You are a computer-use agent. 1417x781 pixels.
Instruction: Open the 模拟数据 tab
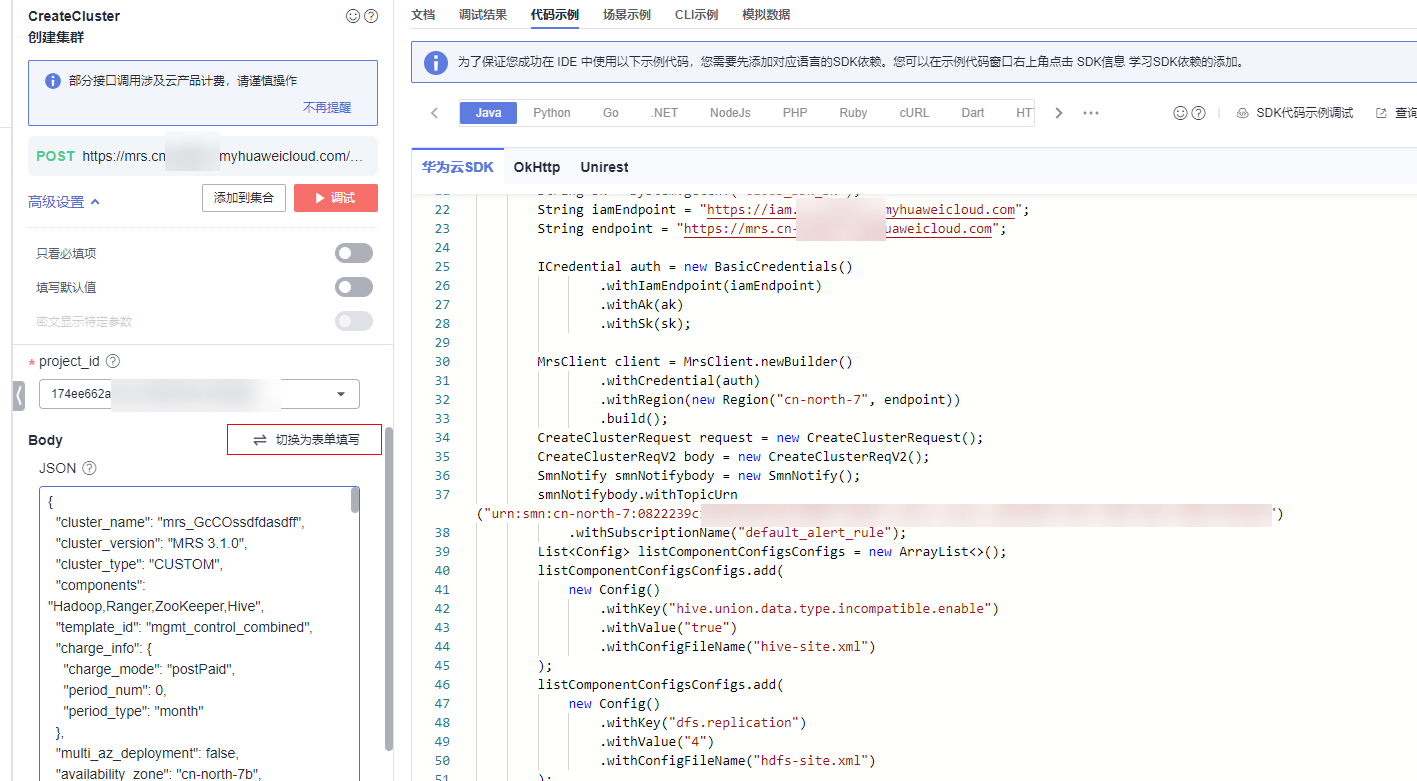pyautogui.click(x=766, y=15)
